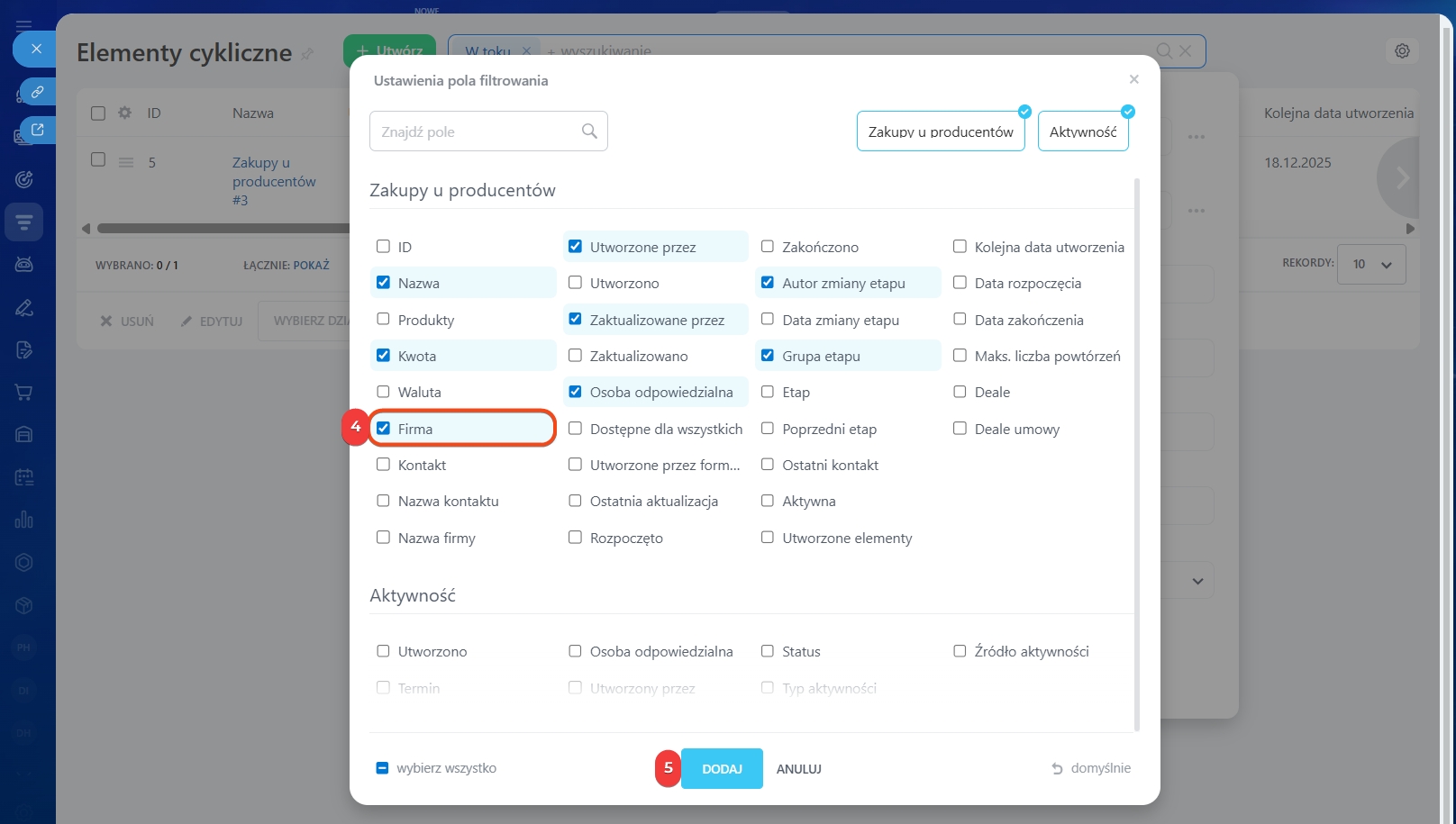Select the funnel icon in the sidebar
This screenshot has height=824, width=1456.
click(x=24, y=222)
